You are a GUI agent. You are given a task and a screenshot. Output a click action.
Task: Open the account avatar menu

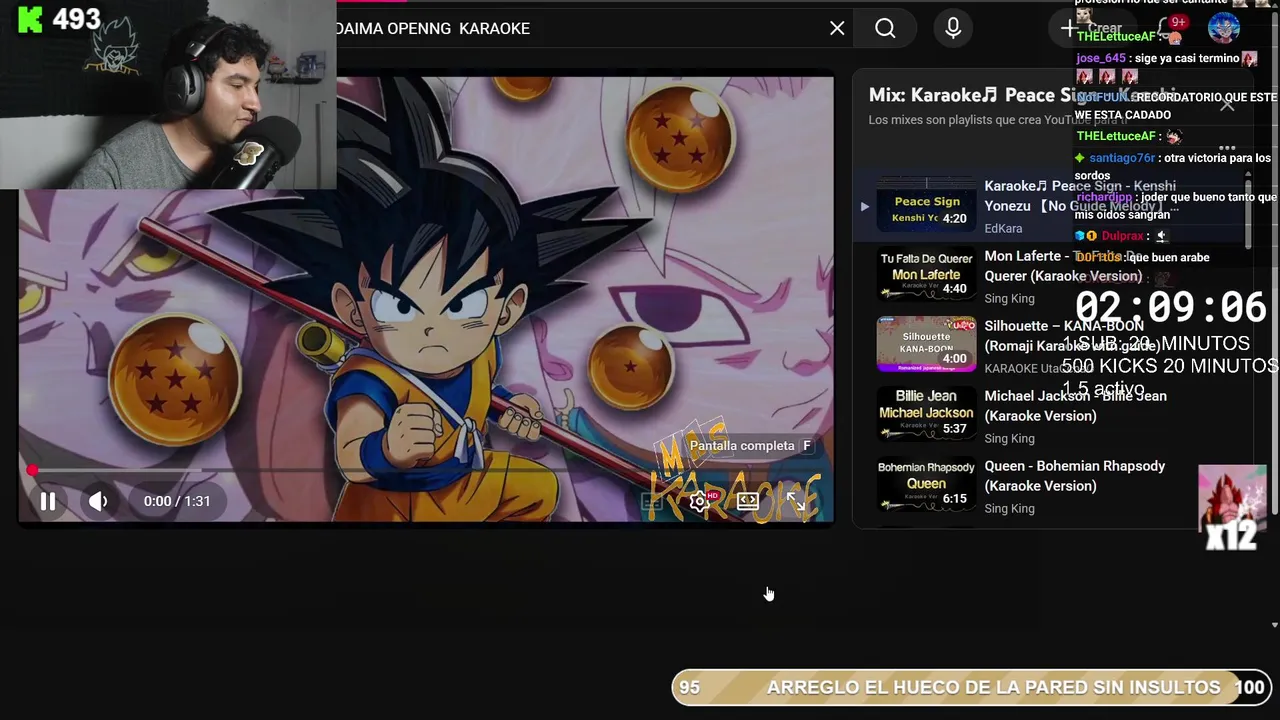(x=1224, y=28)
